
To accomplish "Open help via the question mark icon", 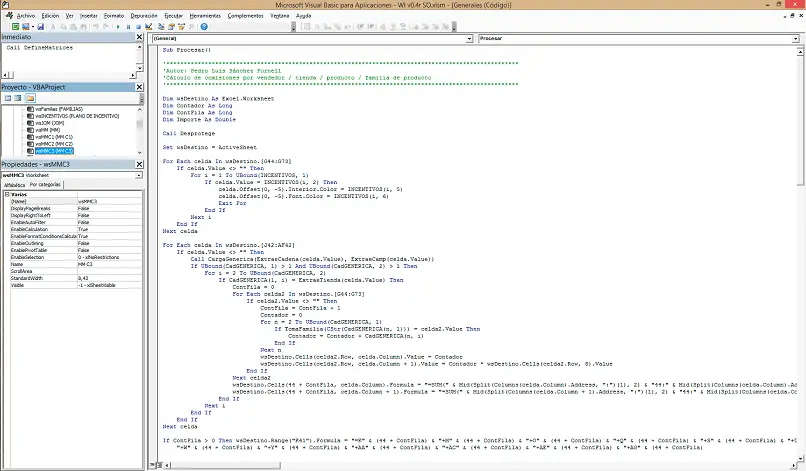I will [x=204, y=27].
